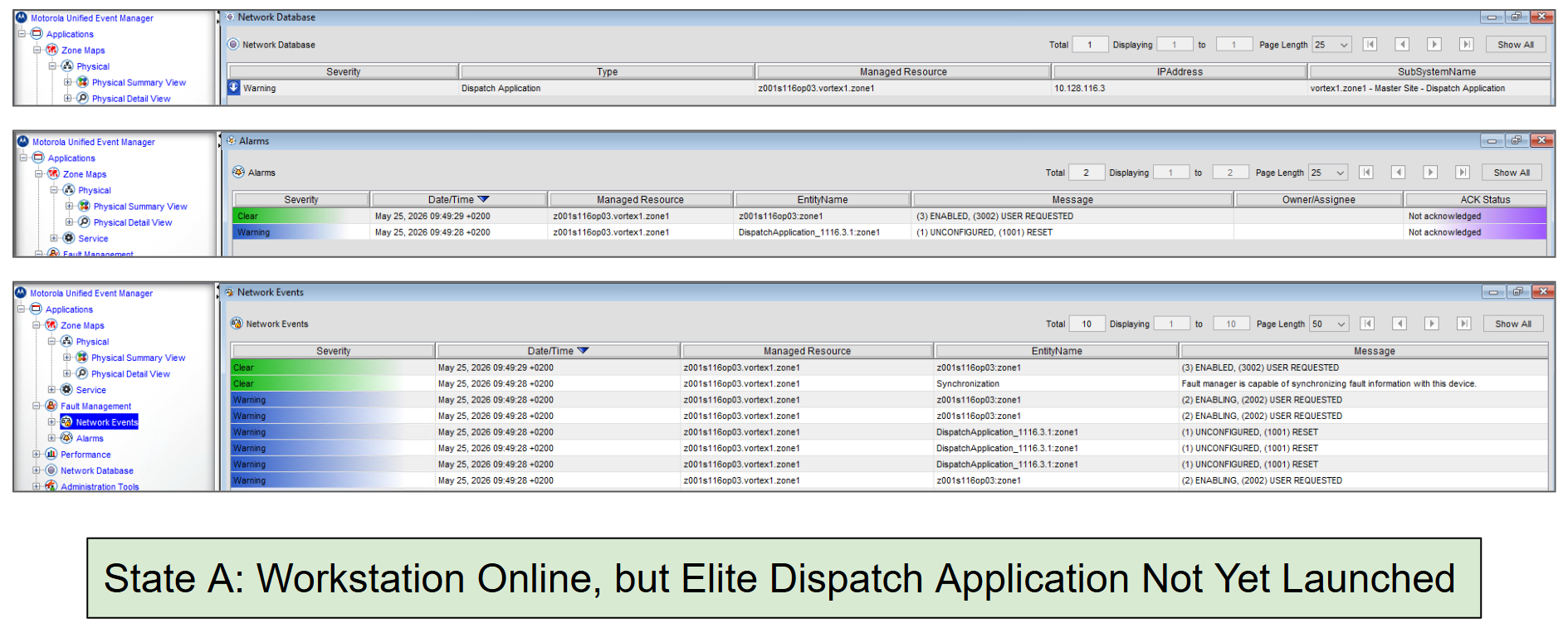Go to last page in Network Database window
The image size is (1568, 628).
pyautogui.click(x=1467, y=45)
